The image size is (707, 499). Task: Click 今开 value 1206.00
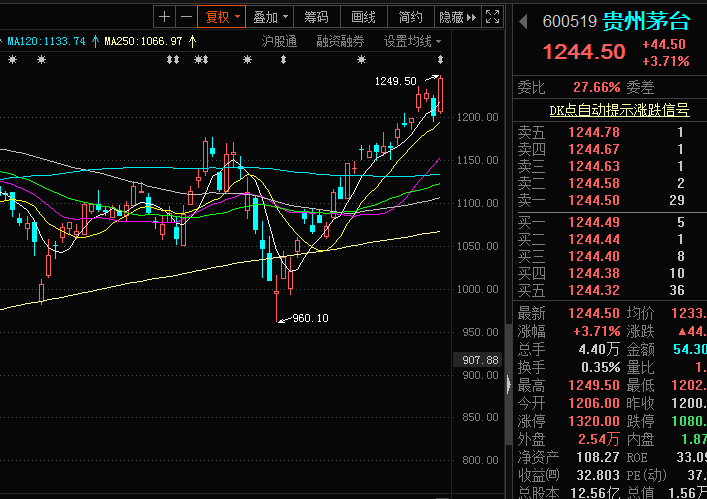[594, 403]
